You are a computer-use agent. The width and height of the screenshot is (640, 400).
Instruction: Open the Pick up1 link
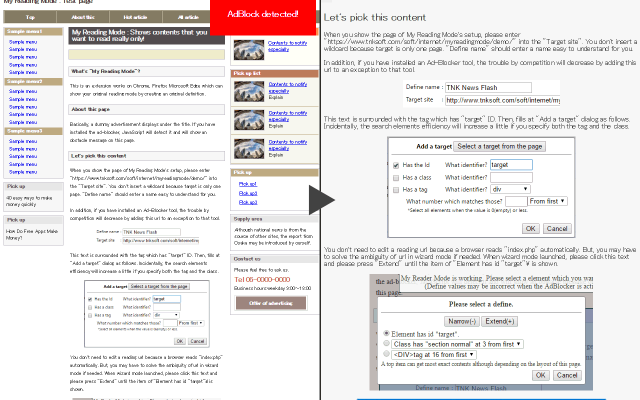point(248,184)
